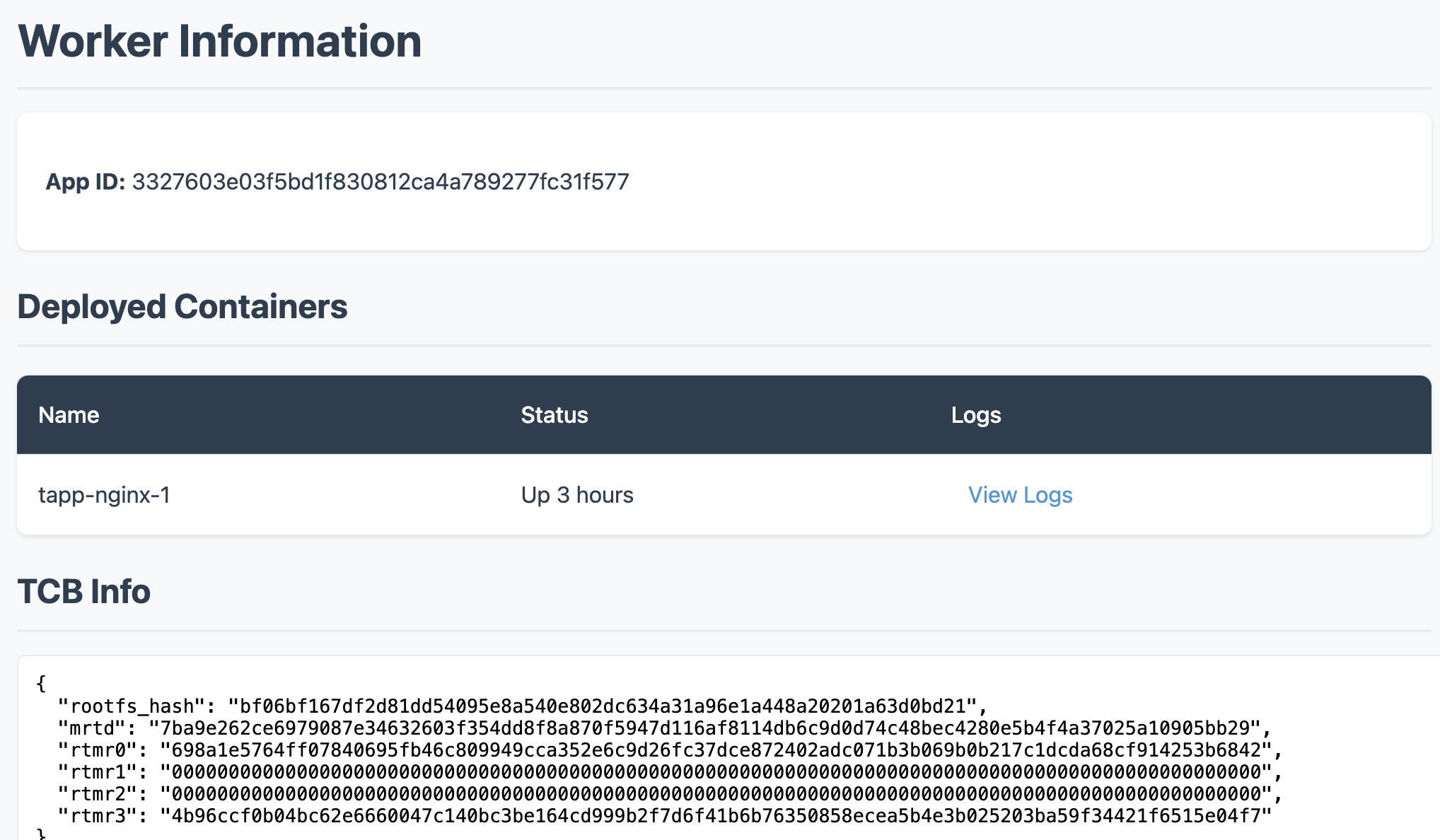The height and width of the screenshot is (840, 1440).
Task: Select the App ID value text
Action: click(380, 182)
